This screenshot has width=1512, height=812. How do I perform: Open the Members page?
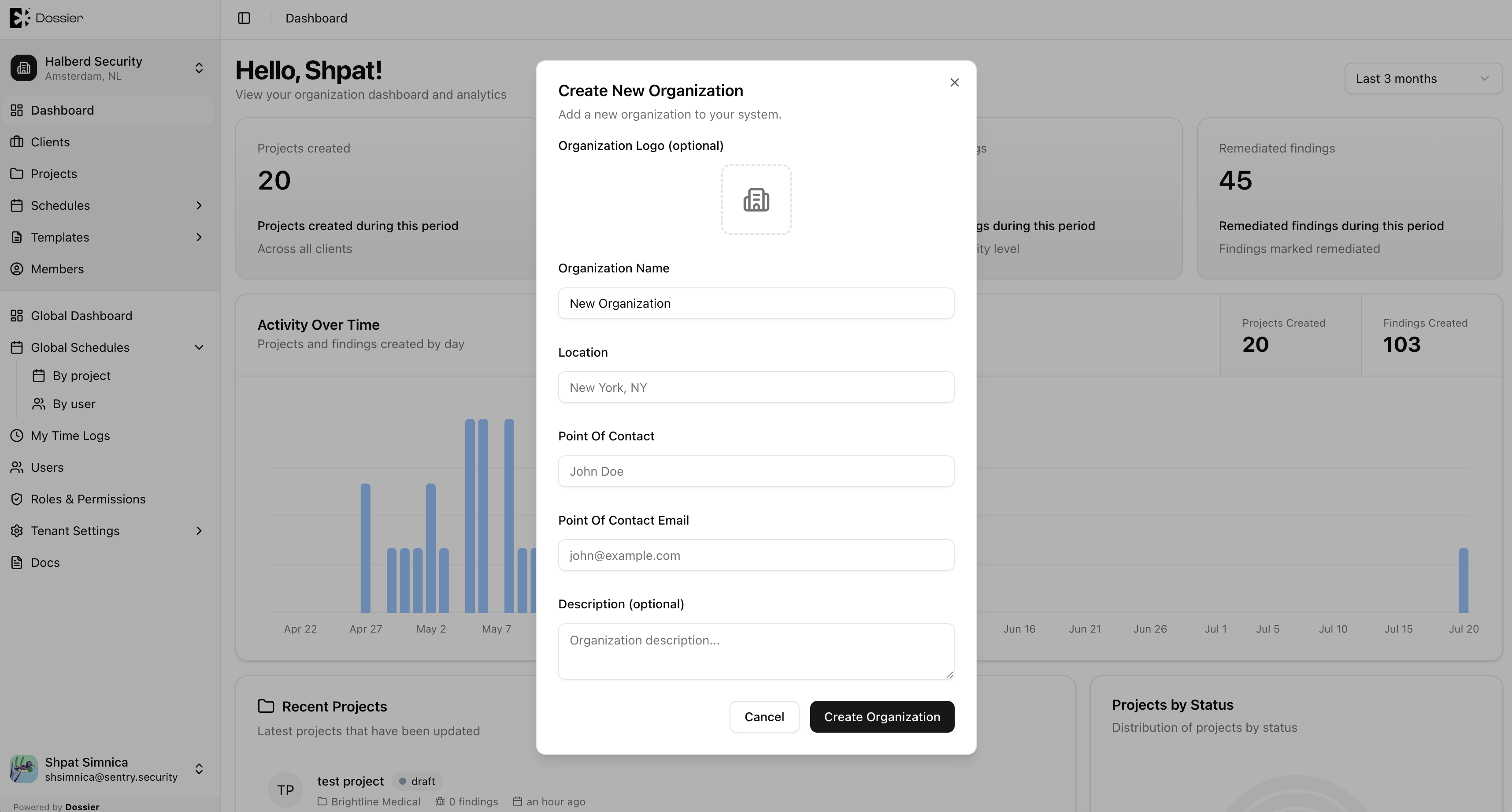(108, 269)
